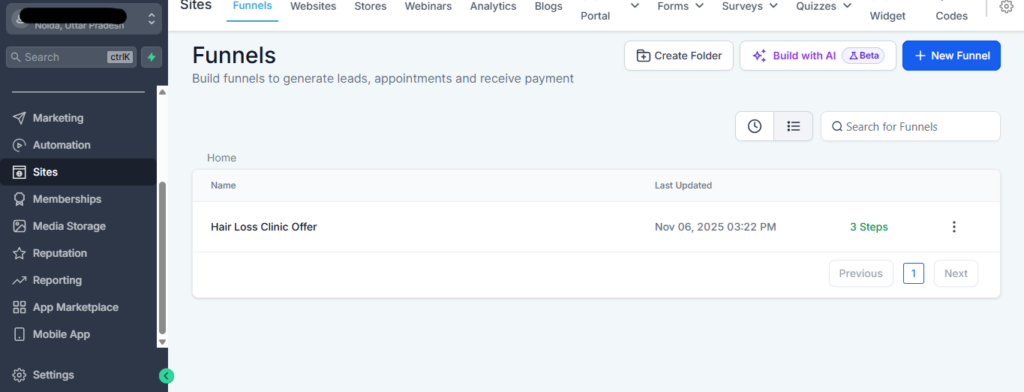Click the Nov 06, 2025 03:22 PM date
This screenshot has width=1024, height=392.
point(715,227)
